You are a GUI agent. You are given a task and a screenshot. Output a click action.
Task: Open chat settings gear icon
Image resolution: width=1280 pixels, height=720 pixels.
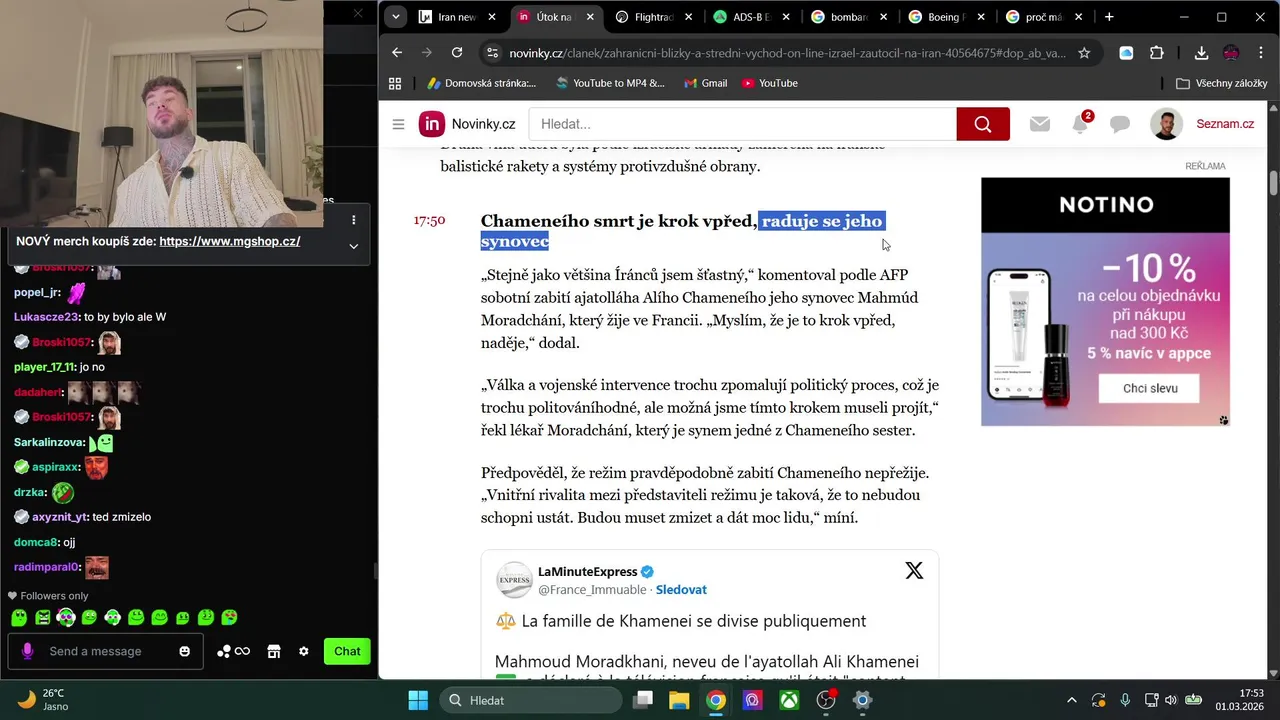click(304, 651)
